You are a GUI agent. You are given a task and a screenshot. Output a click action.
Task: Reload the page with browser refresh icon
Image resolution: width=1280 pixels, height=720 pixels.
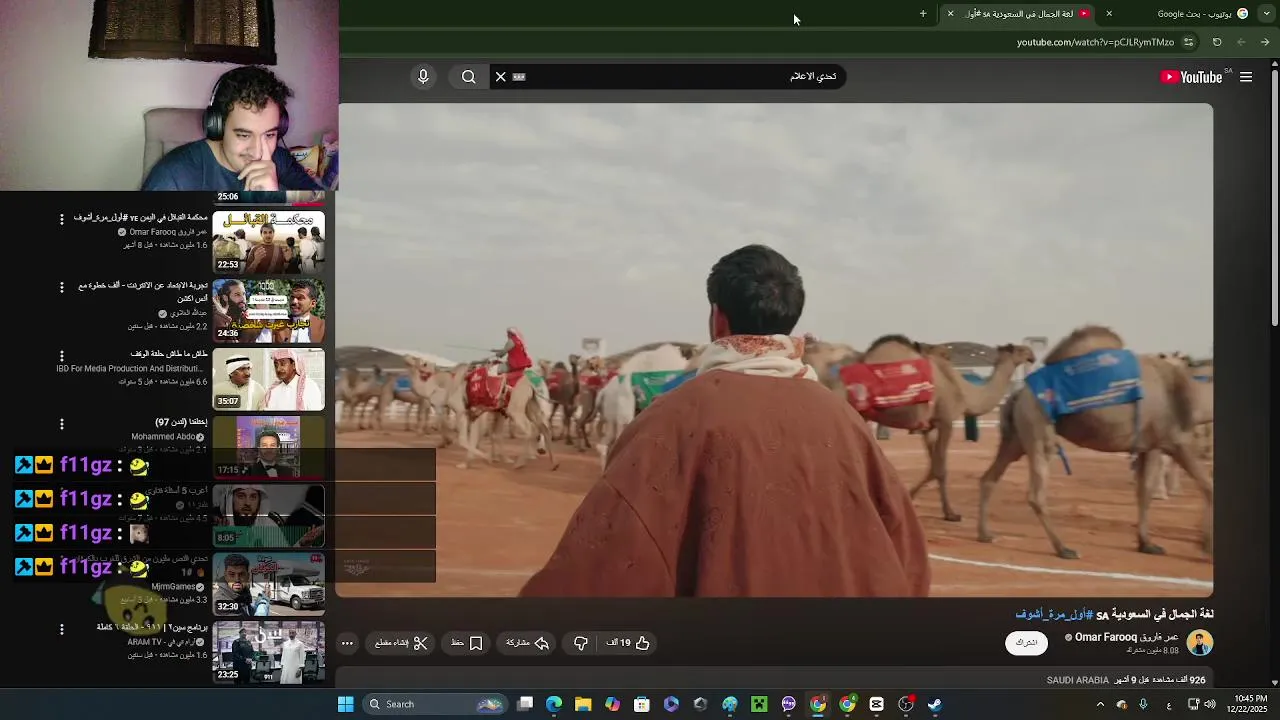(1217, 42)
